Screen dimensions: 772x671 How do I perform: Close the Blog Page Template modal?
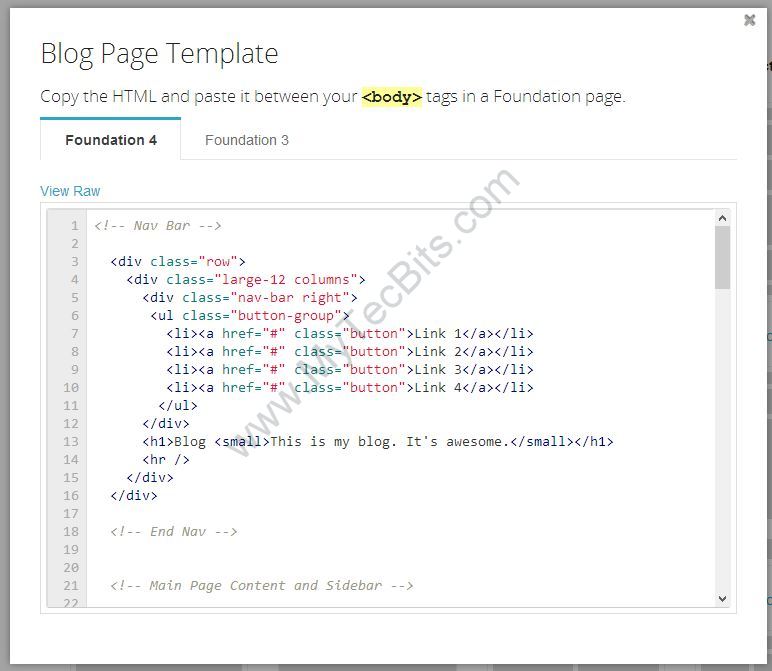coord(749,20)
